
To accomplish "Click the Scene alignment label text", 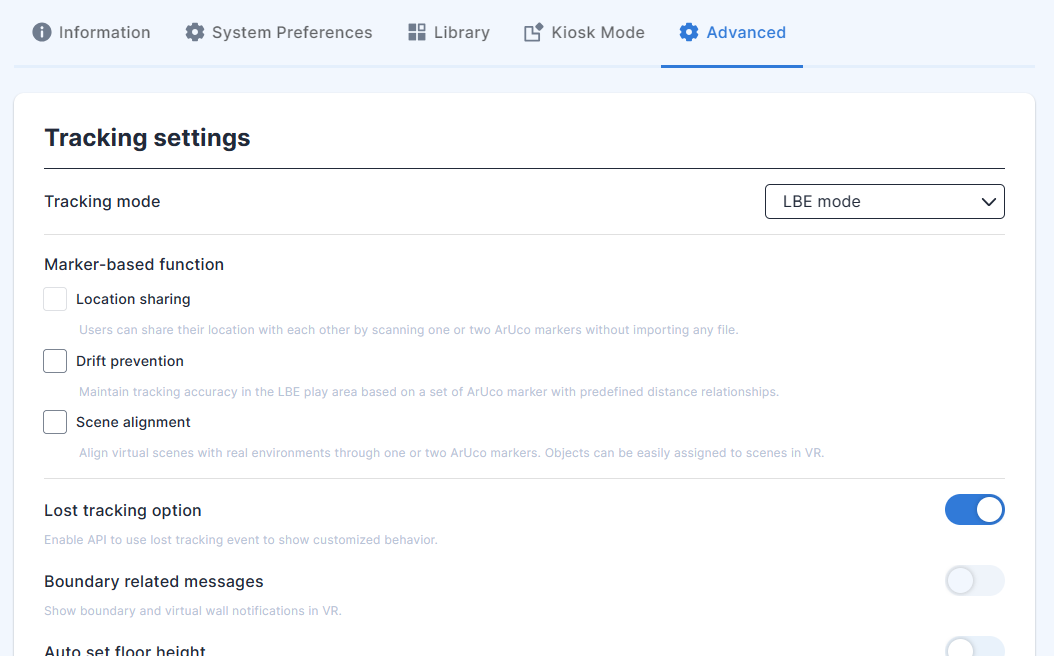I will (x=133, y=422).
